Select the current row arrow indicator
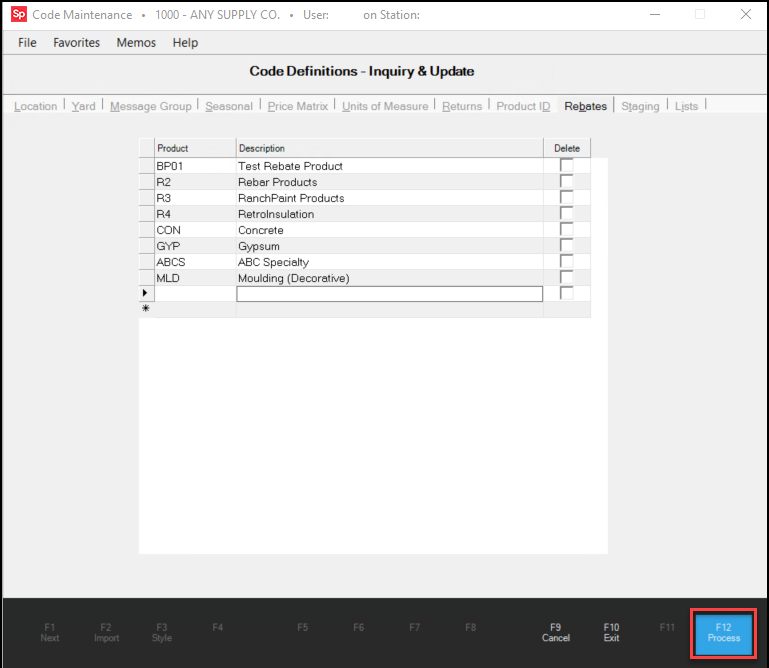The width and height of the screenshot is (769, 668). click(x=146, y=294)
